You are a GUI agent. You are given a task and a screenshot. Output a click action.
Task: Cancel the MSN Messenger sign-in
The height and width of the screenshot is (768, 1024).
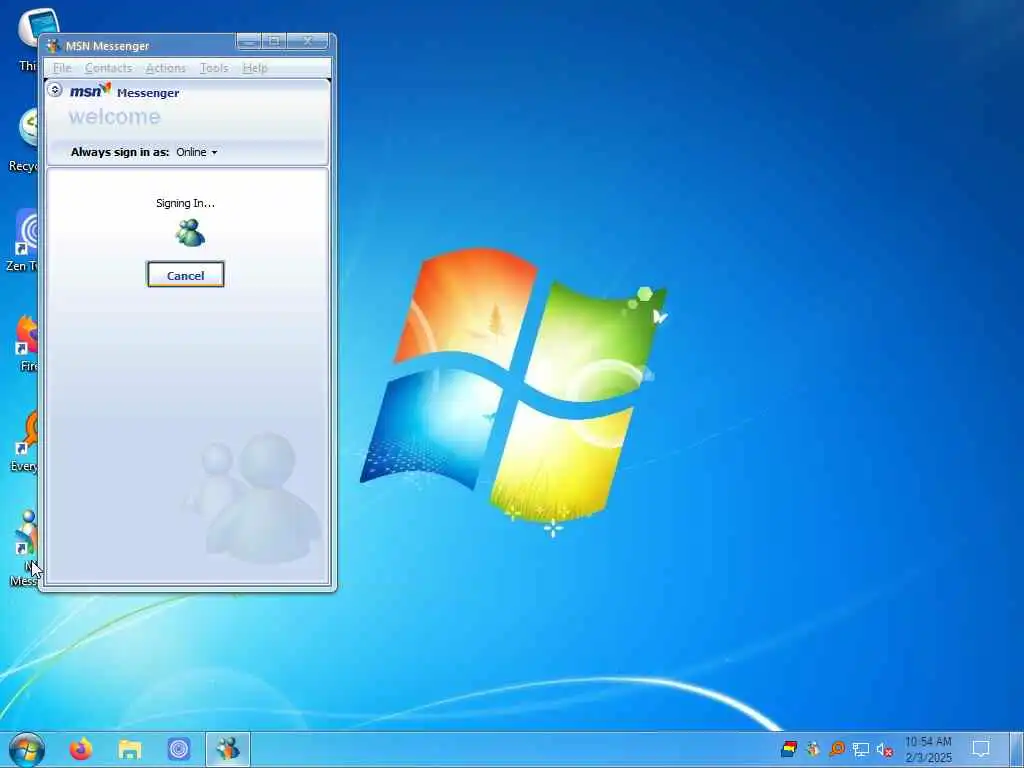pyautogui.click(x=185, y=275)
